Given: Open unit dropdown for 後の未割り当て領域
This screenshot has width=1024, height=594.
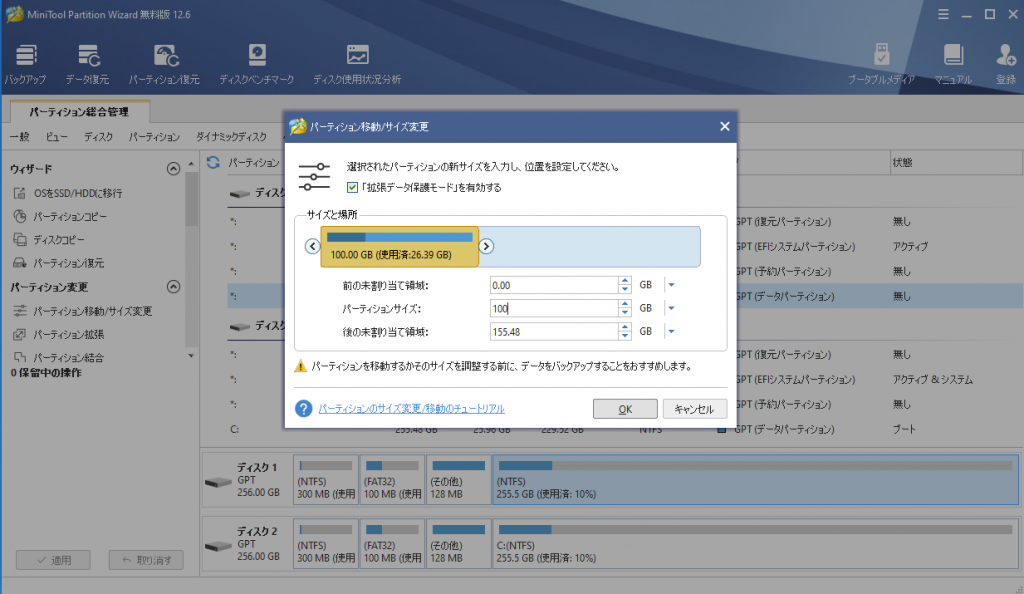Looking at the screenshot, I should tap(671, 332).
